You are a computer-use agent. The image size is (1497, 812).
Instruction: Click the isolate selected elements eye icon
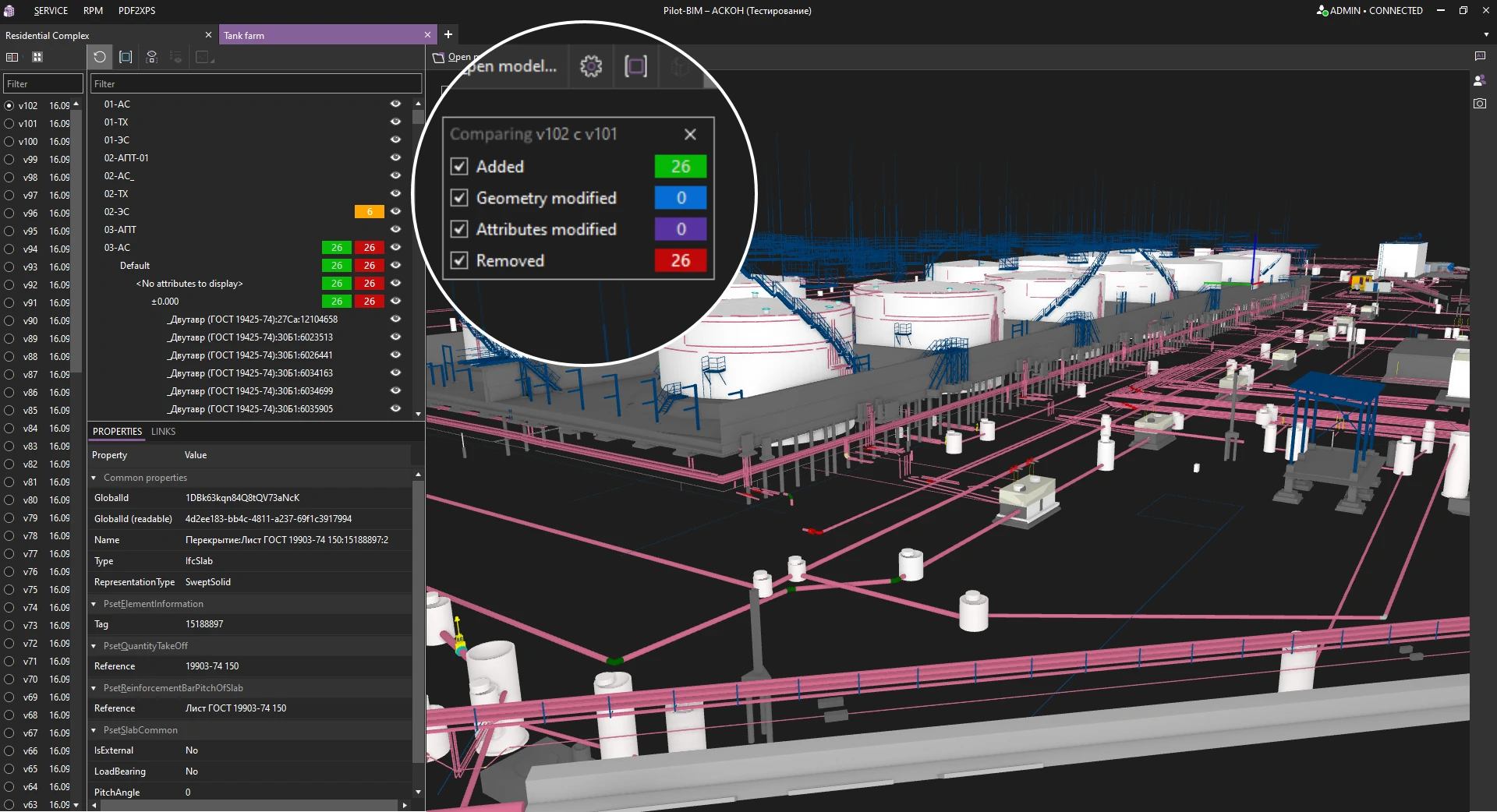tap(152, 57)
